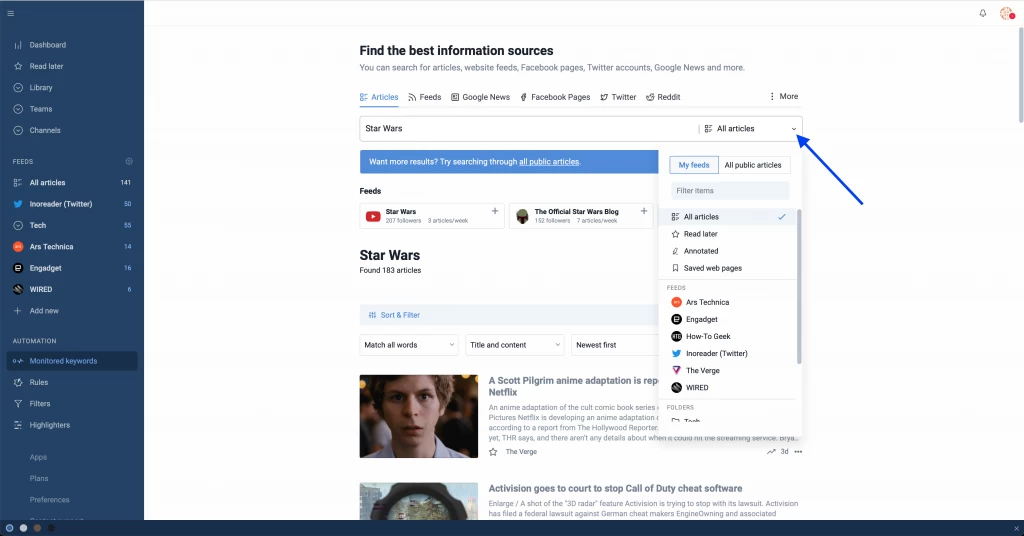Switch to Twitter search tab
The image size is (1024, 536).
pyautogui.click(x=618, y=97)
